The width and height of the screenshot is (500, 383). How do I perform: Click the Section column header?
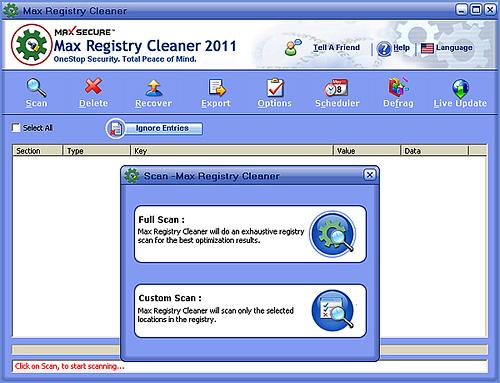pyautogui.click(x=38, y=151)
